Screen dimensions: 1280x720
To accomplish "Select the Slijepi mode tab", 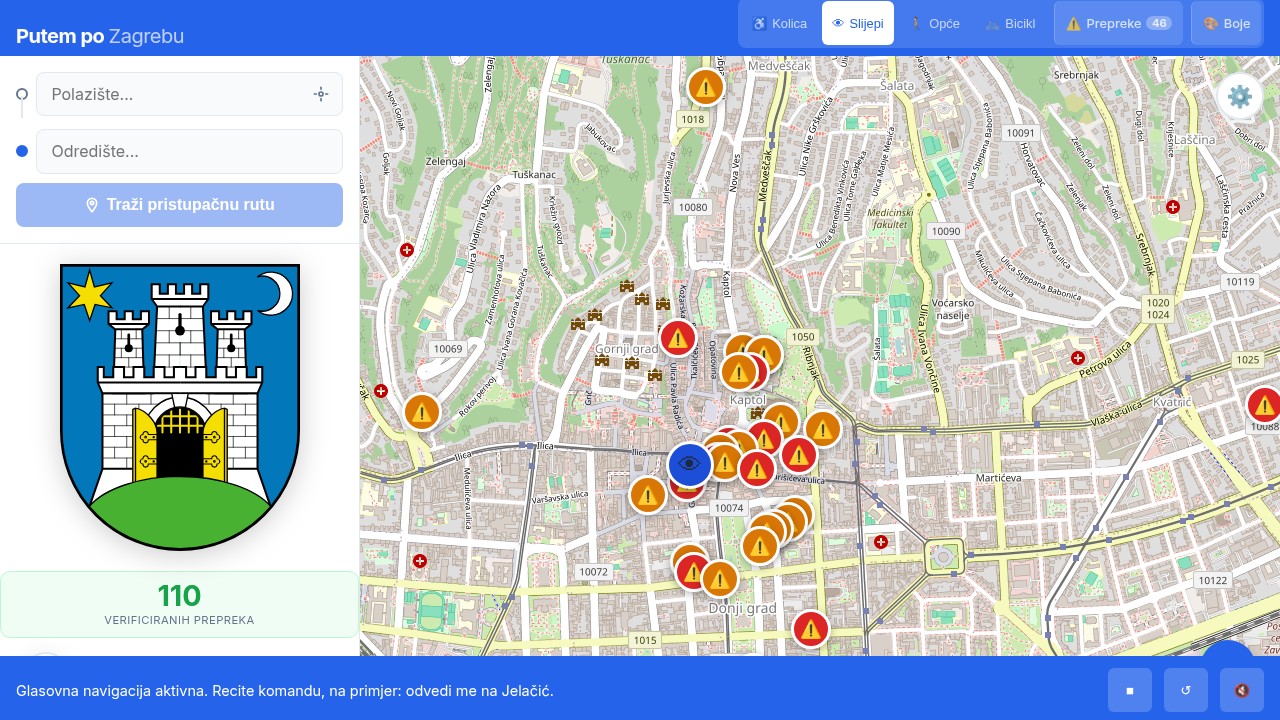I will tap(858, 23).
